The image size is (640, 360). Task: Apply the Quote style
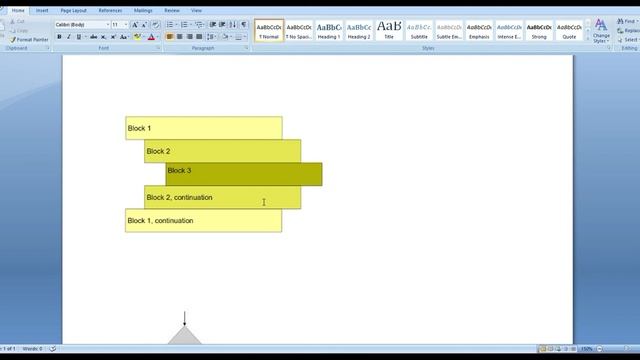pyautogui.click(x=569, y=31)
